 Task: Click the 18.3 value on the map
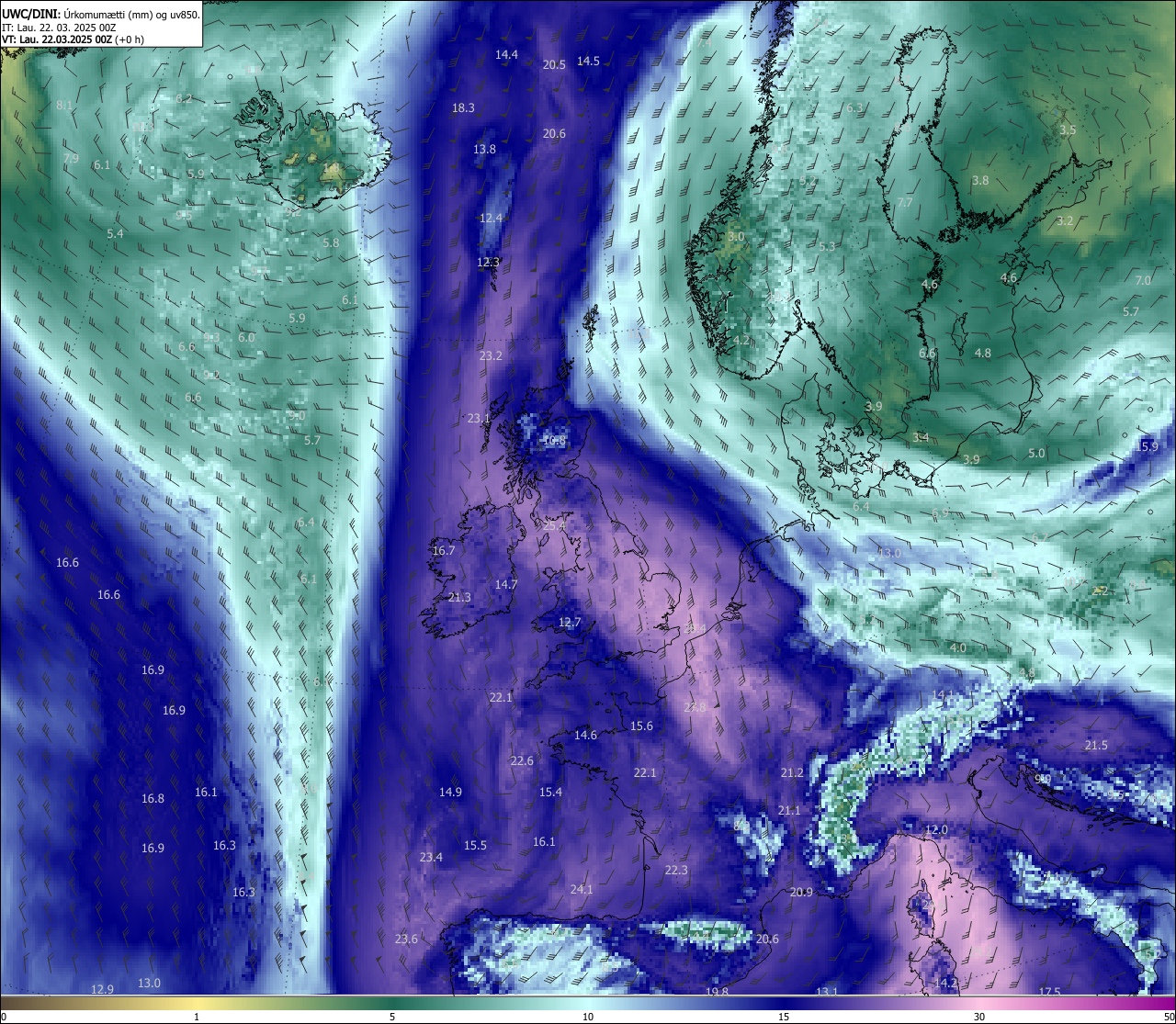(463, 108)
